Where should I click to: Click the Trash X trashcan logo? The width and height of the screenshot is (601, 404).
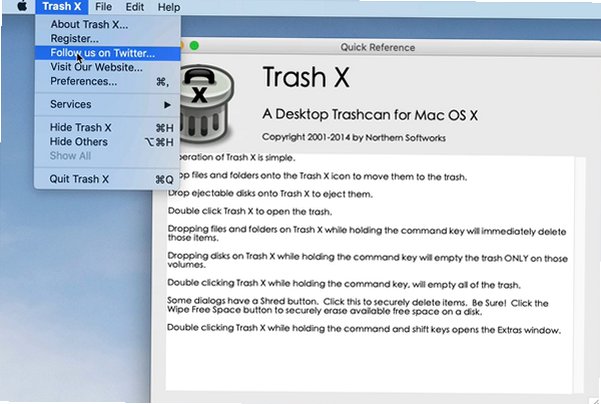[206, 104]
